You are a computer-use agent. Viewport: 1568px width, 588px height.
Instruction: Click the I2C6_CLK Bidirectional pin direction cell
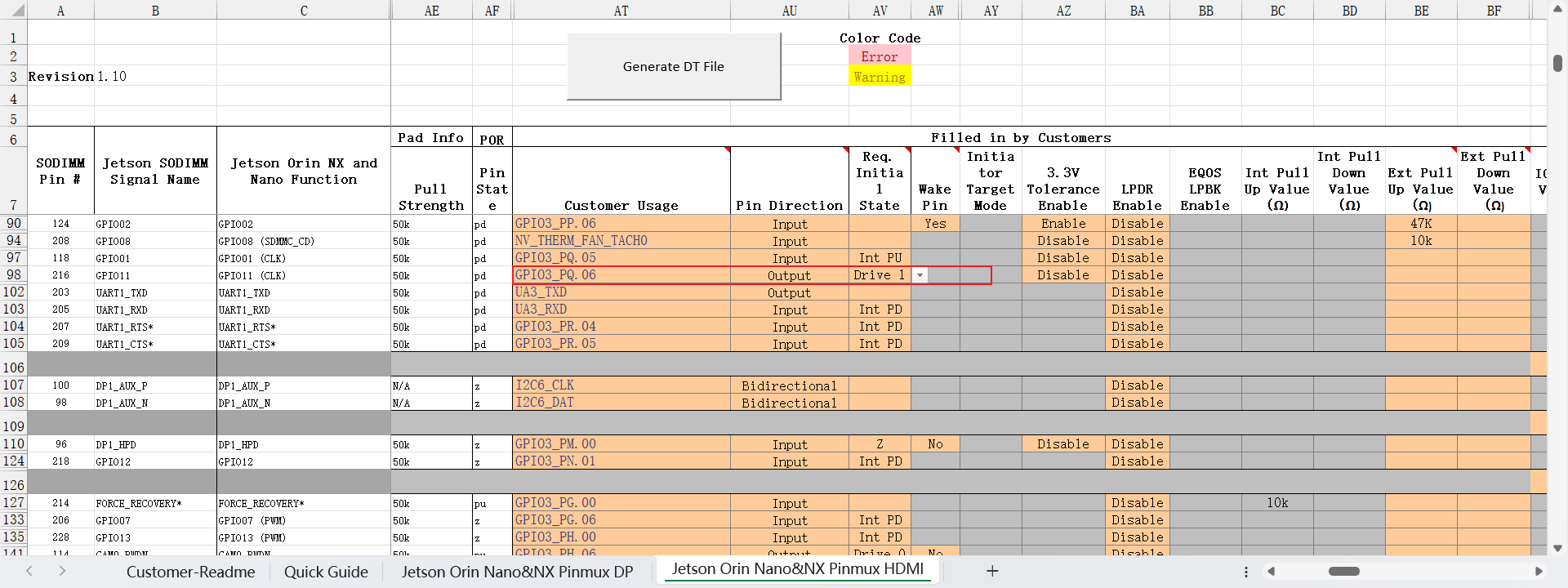click(789, 385)
